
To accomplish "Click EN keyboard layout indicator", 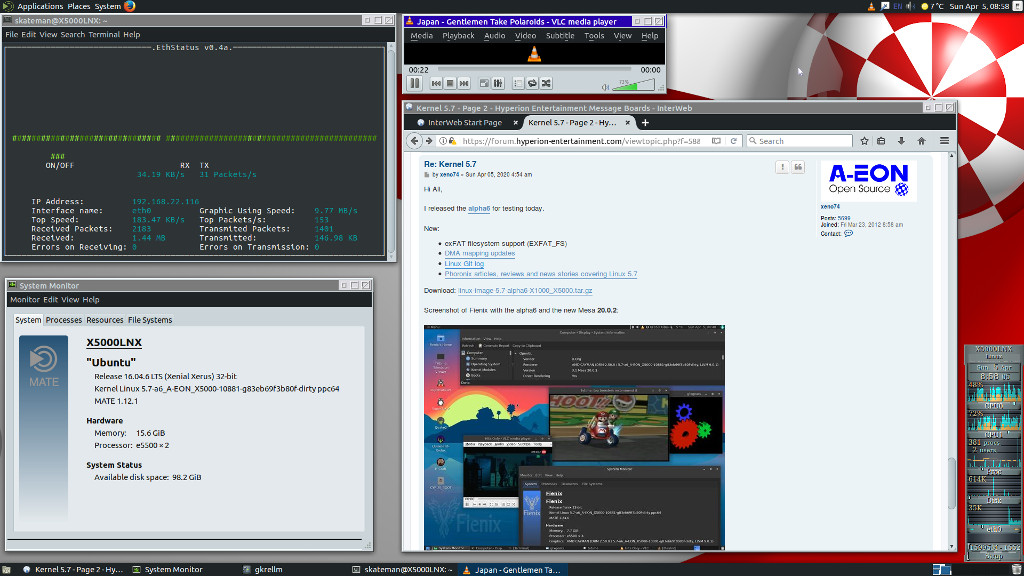I will coord(897,6).
